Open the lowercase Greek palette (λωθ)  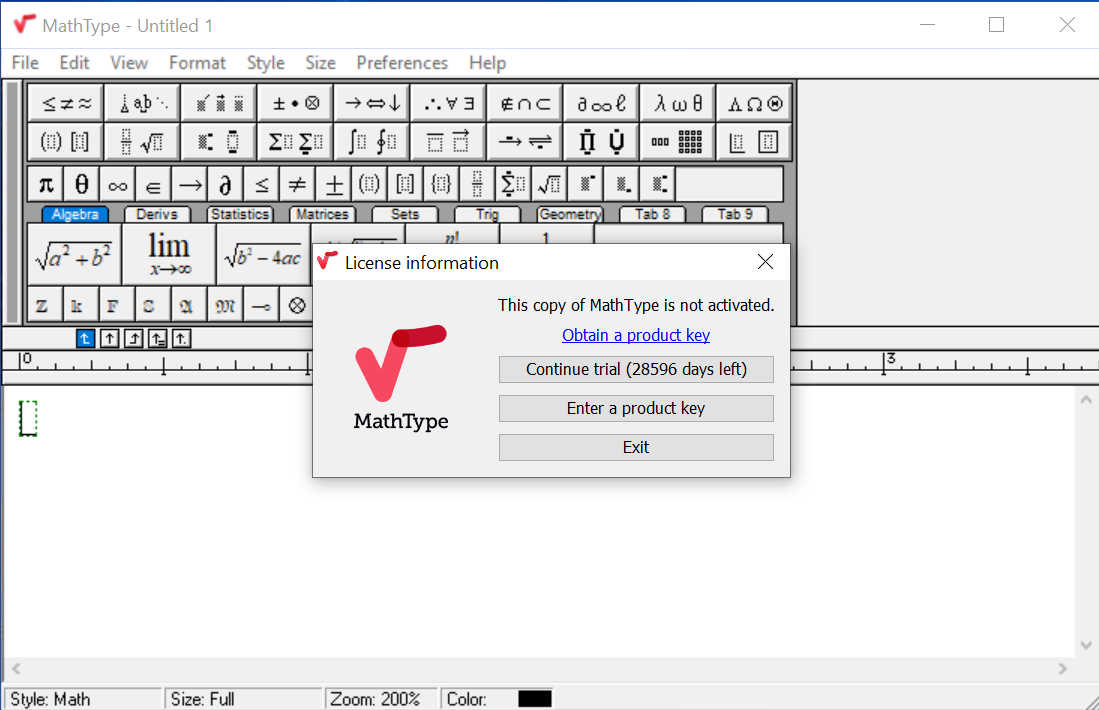(678, 104)
